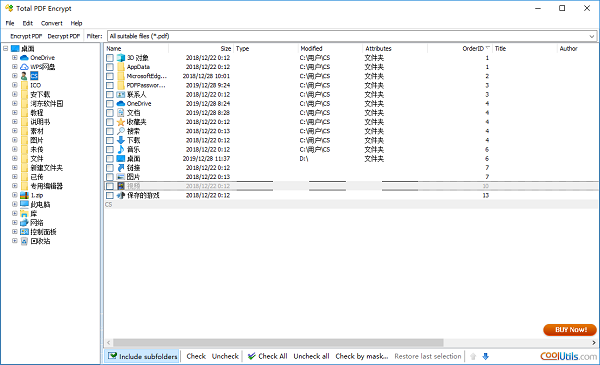The image size is (600, 365).
Task: Tick the checkbox for 文档 row
Action: click(110, 113)
